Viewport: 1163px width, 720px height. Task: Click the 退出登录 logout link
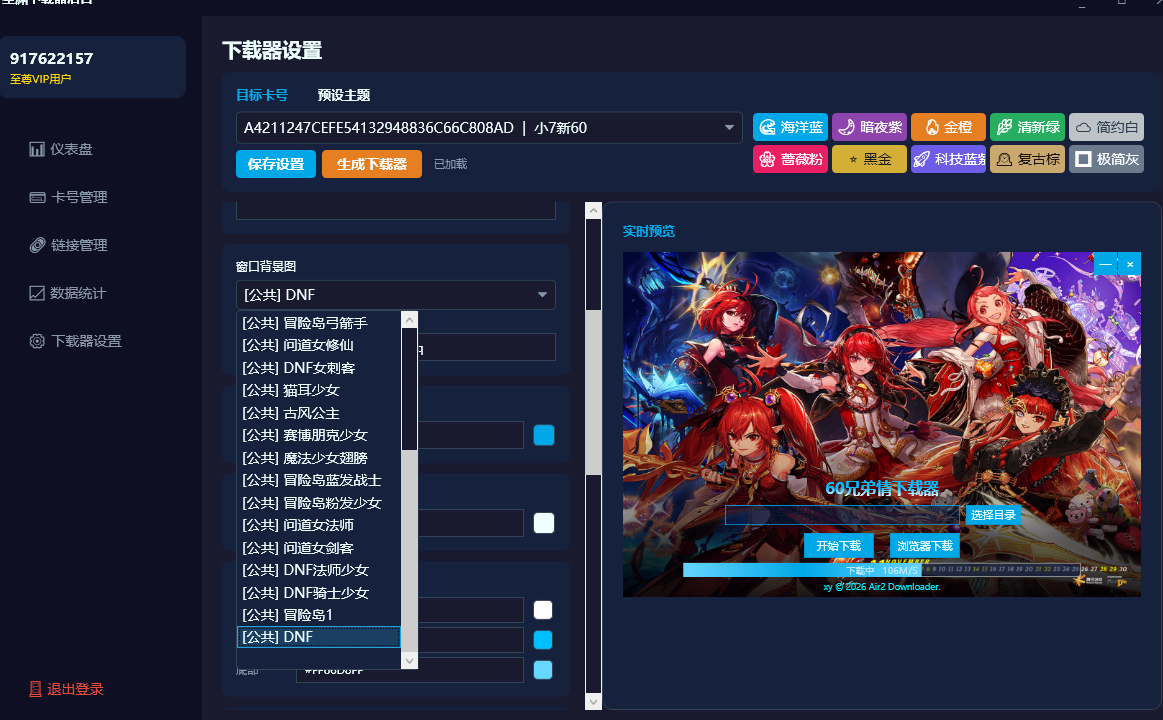coord(67,689)
